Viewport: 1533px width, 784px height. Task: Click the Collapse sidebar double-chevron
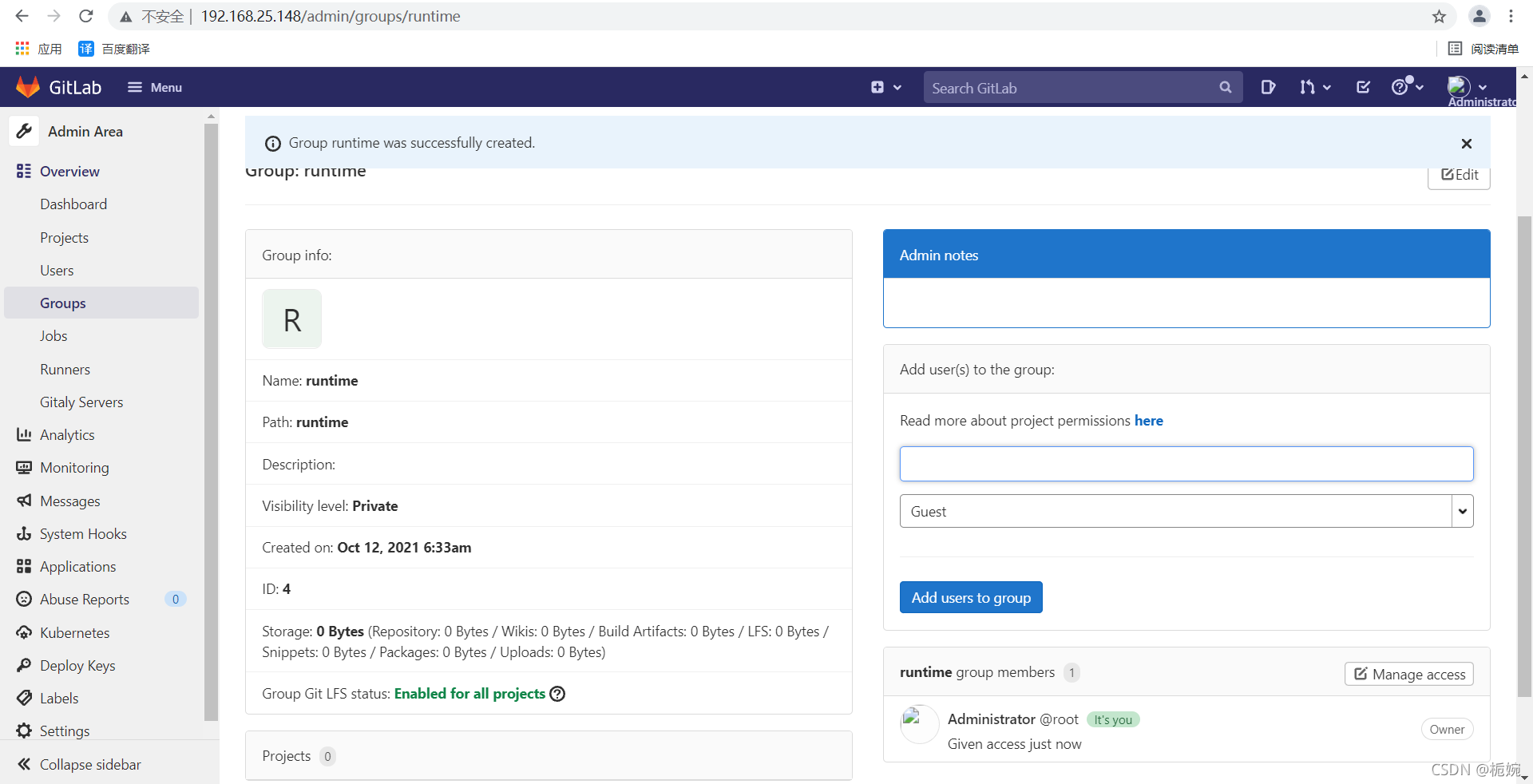click(x=24, y=764)
